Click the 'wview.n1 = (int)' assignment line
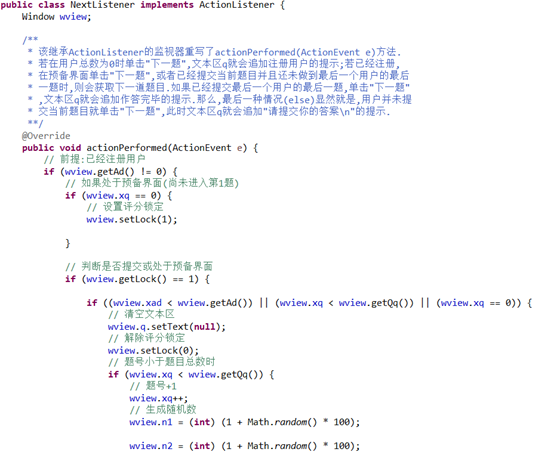The height and width of the screenshot is (452, 554). pos(244,422)
